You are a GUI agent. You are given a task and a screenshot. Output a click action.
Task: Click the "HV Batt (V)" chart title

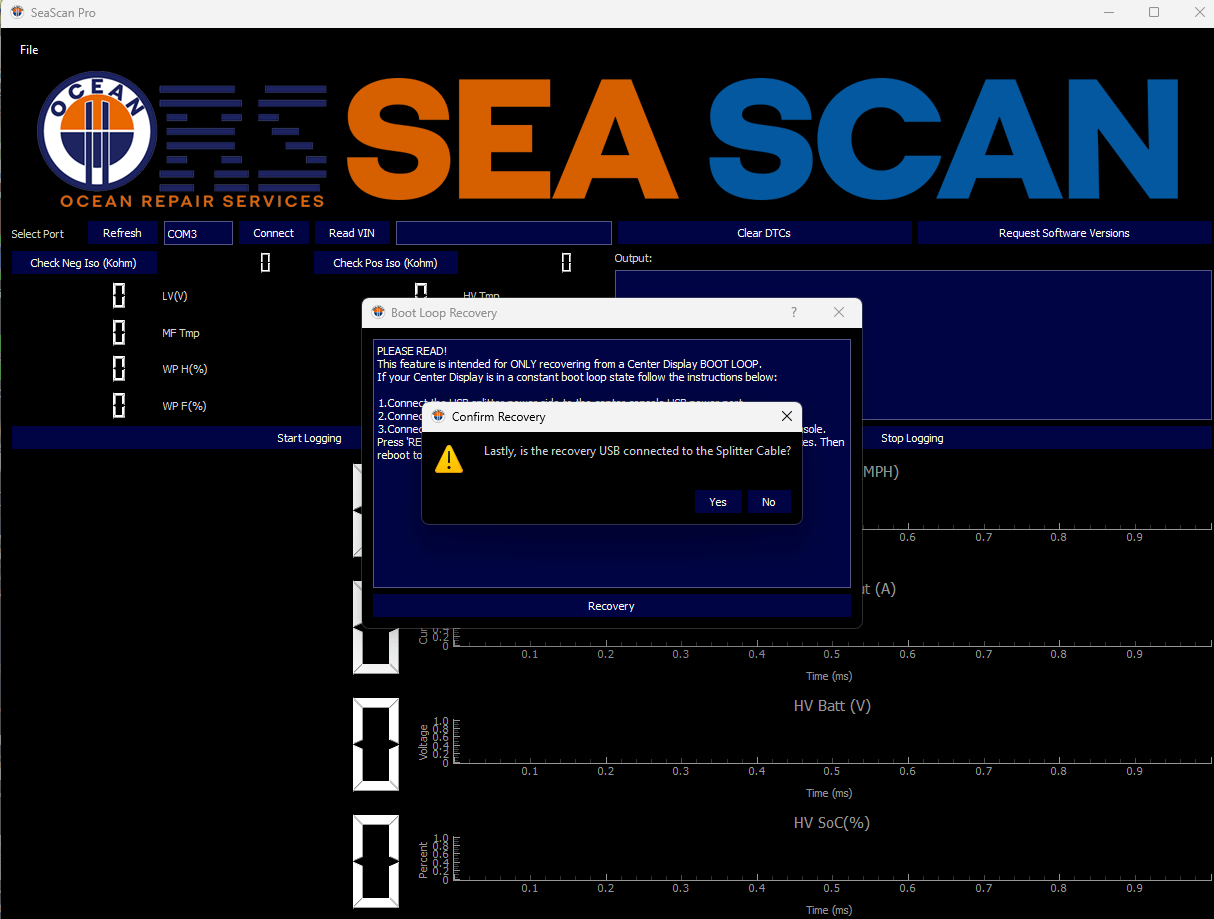pyautogui.click(x=832, y=706)
